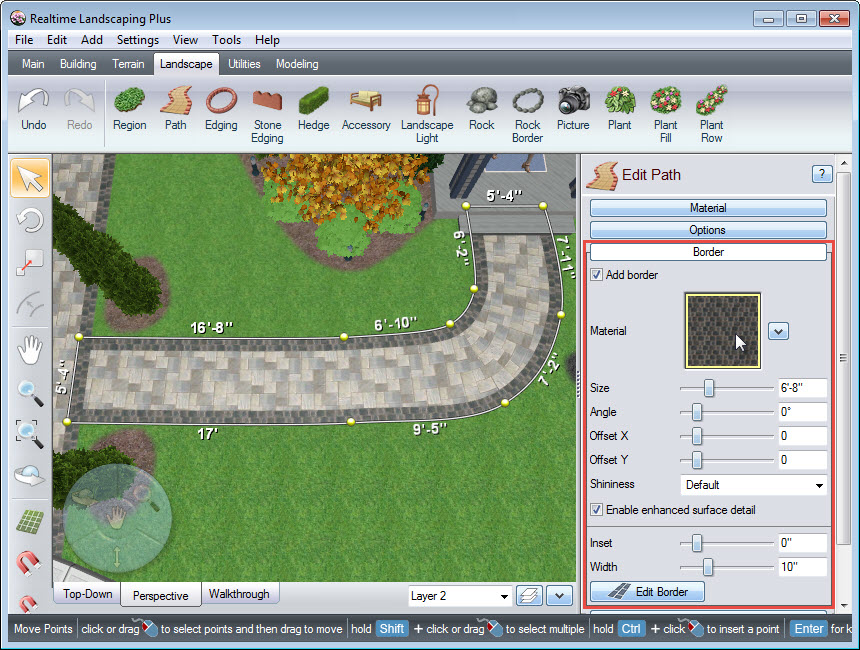Screen dimensions: 860x650
Task: Open the File menu
Action: [24, 40]
